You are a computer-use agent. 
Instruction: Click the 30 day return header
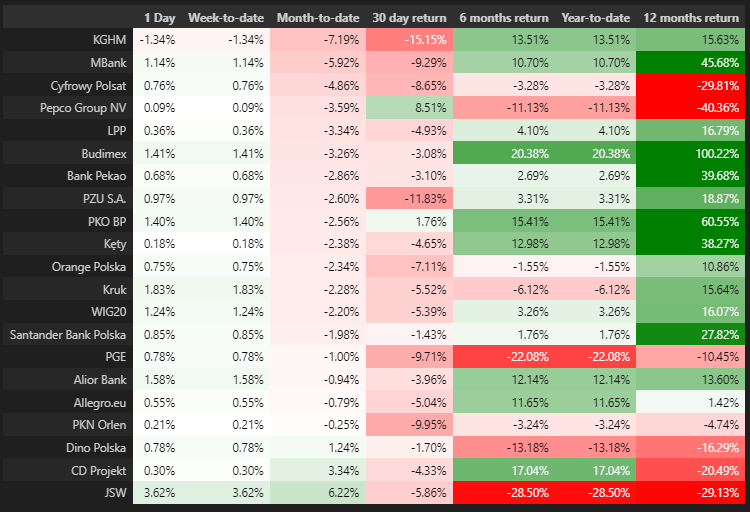(408, 17)
